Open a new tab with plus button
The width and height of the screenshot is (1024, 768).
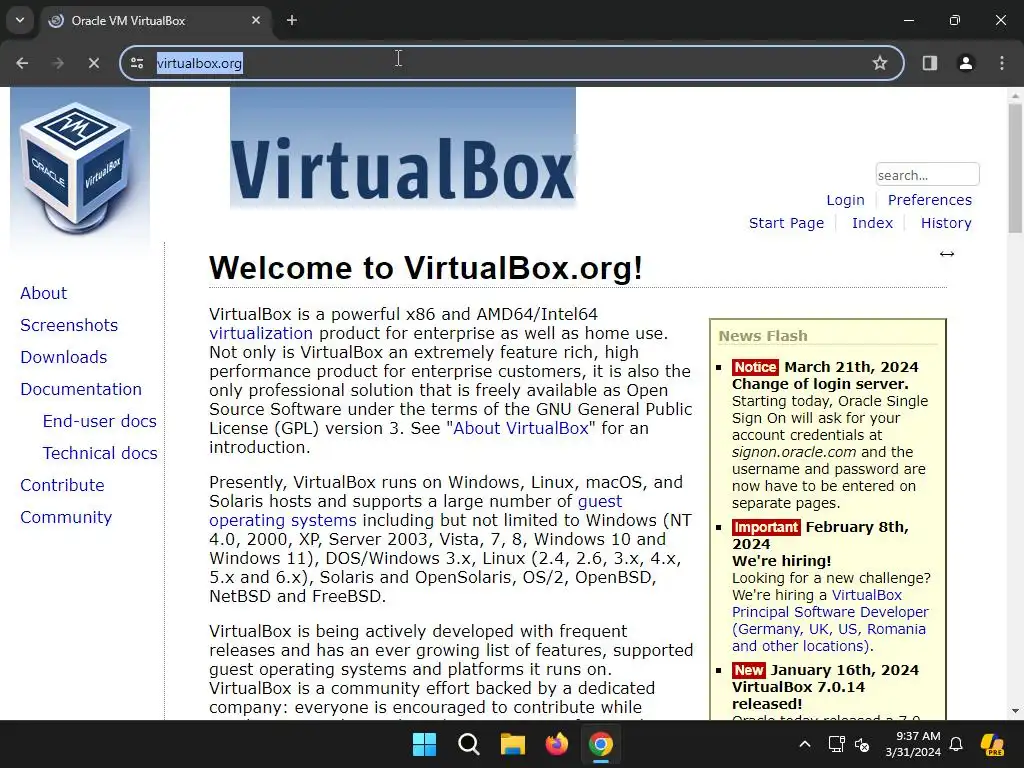pyautogui.click(x=292, y=20)
